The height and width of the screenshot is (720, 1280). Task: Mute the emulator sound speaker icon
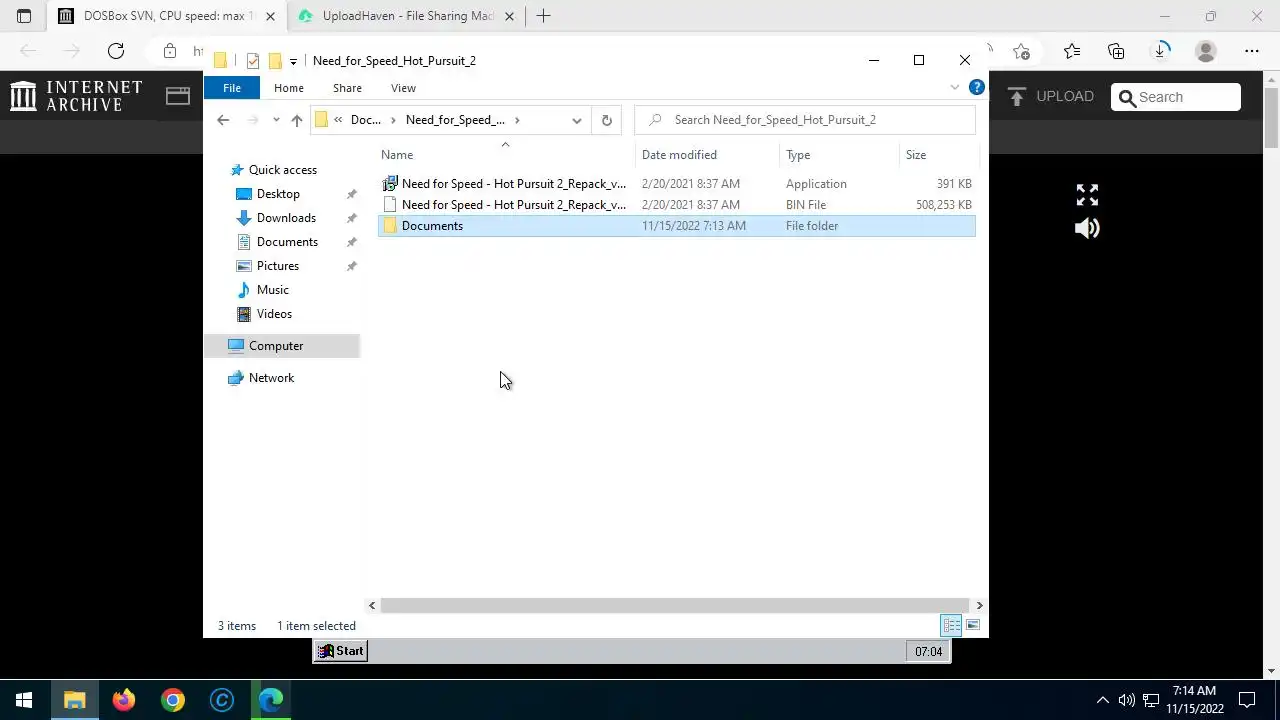[x=1087, y=228]
